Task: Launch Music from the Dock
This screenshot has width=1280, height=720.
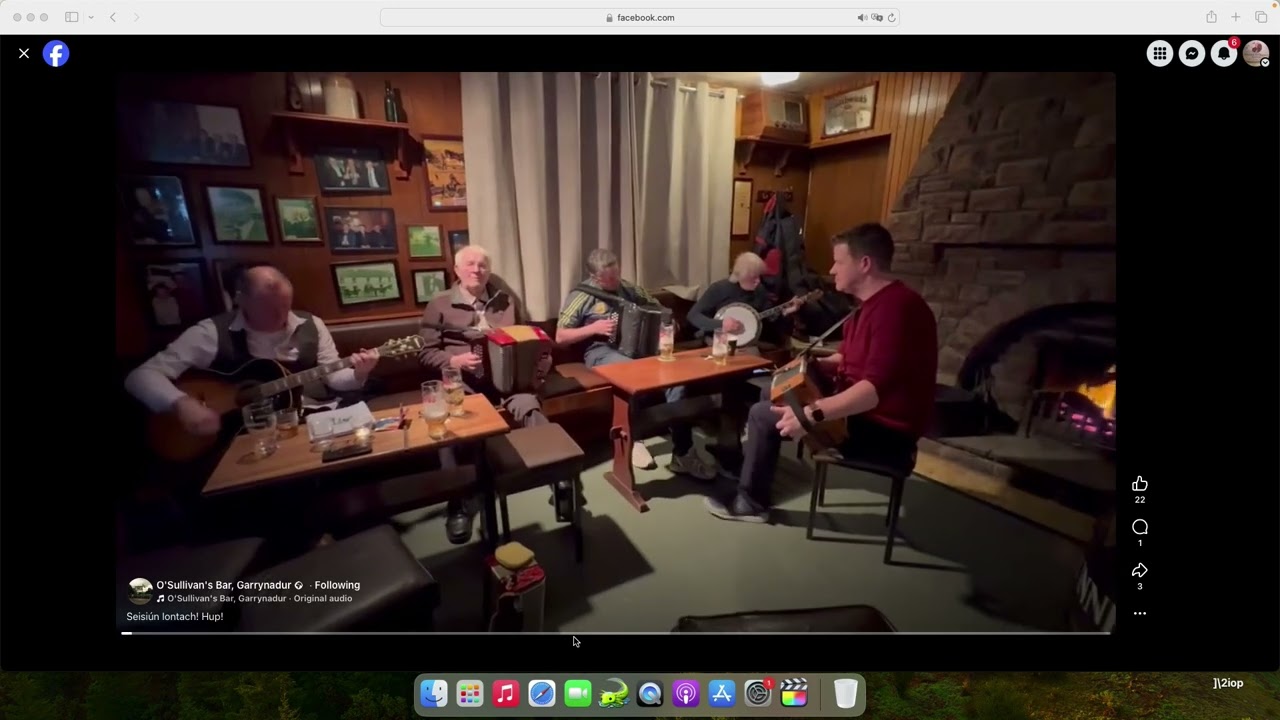Action: pyautogui.click(x=506, y=693)
